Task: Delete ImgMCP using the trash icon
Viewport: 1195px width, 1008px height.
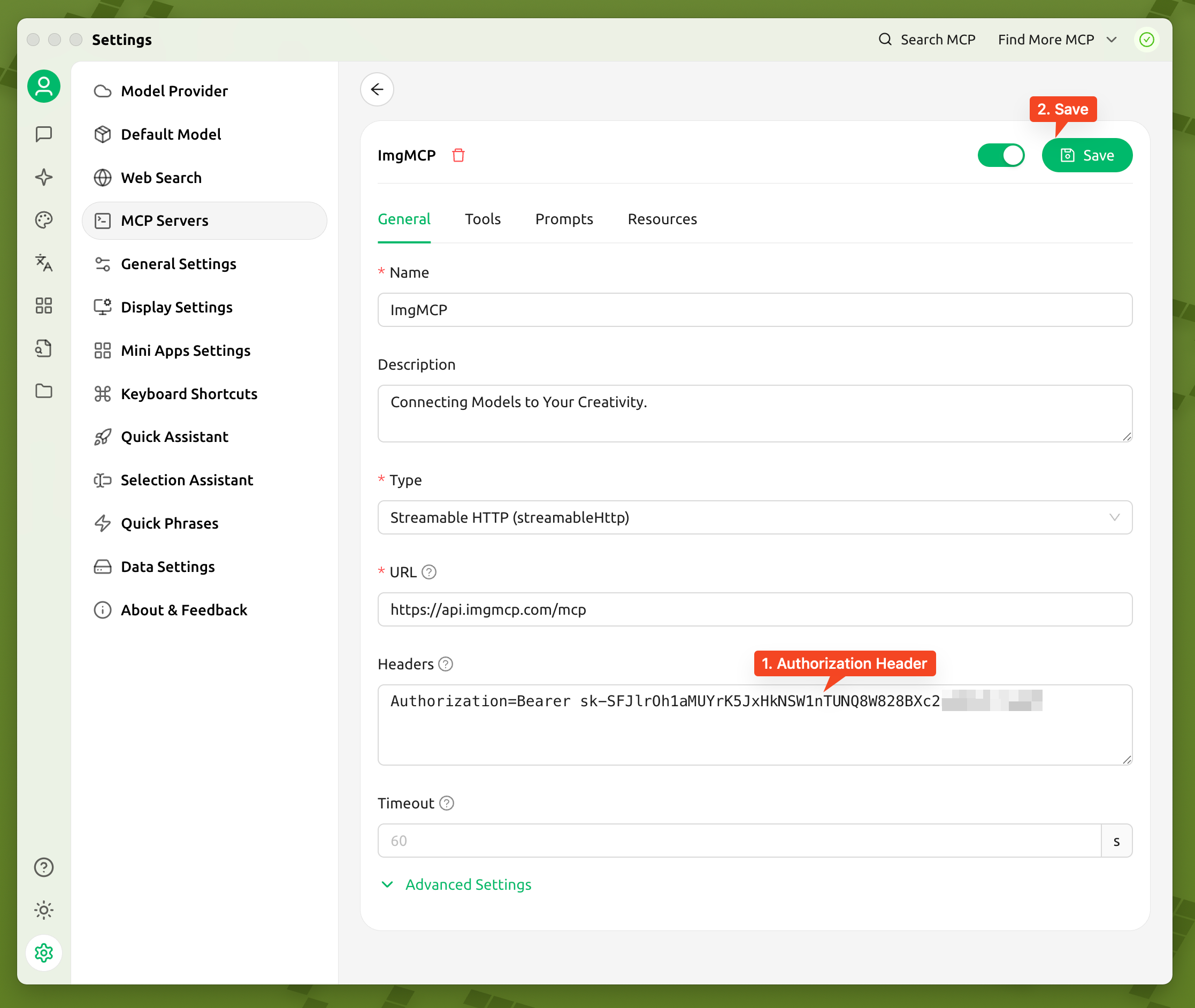Action: point(459,155)
